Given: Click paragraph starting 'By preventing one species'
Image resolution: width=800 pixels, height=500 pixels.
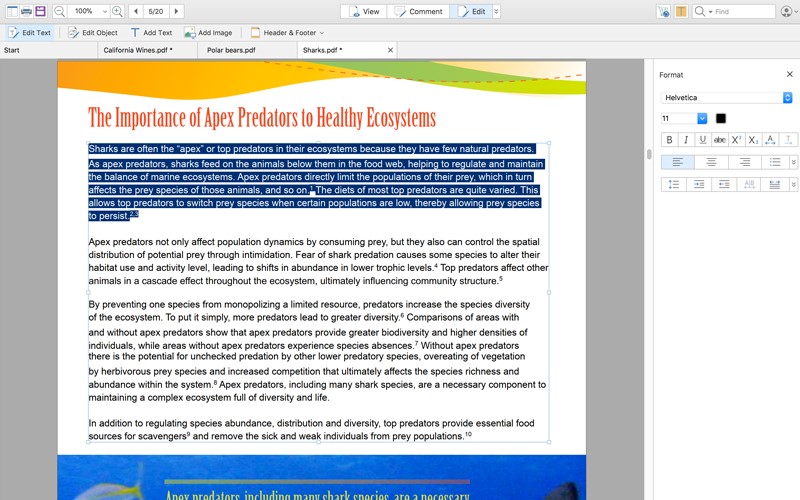Looking at the screenshot, I should [317, 351].
